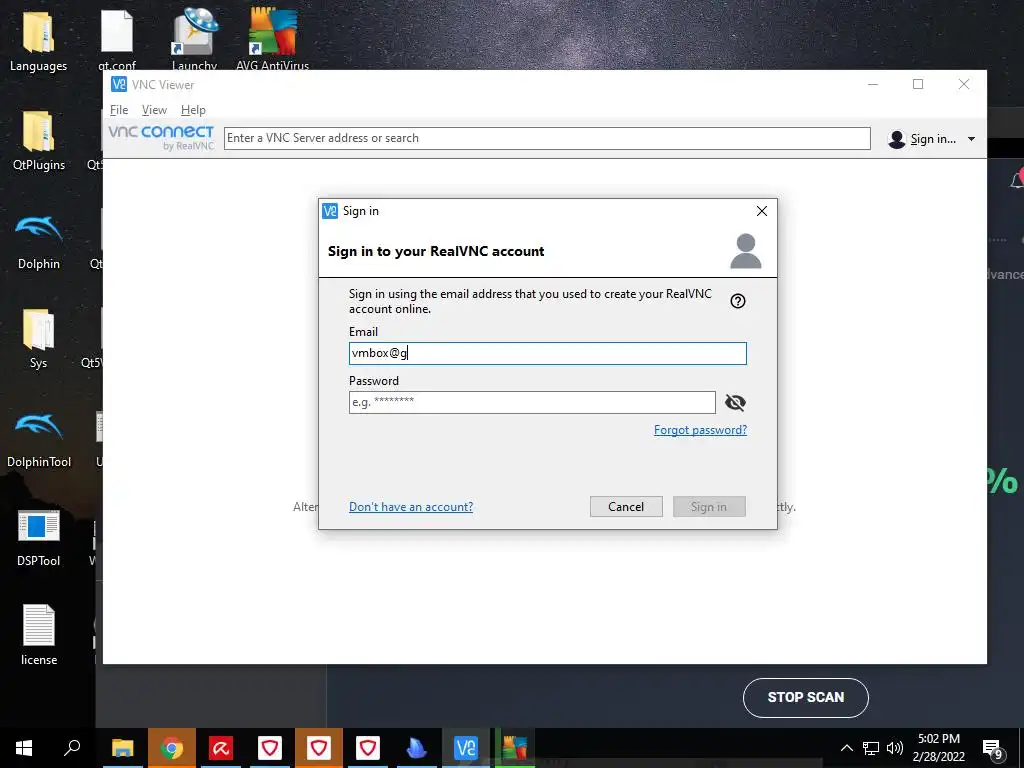This screenshot has height=768, width=1024.
Task: Open Forgot password link
Action: tap(700, 430)
